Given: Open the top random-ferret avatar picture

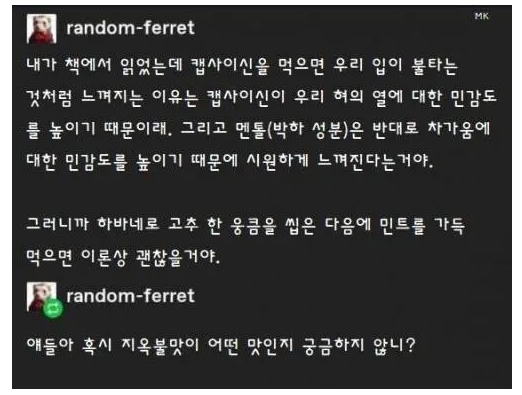Looking at the screenshot, I should coord(42,29).
